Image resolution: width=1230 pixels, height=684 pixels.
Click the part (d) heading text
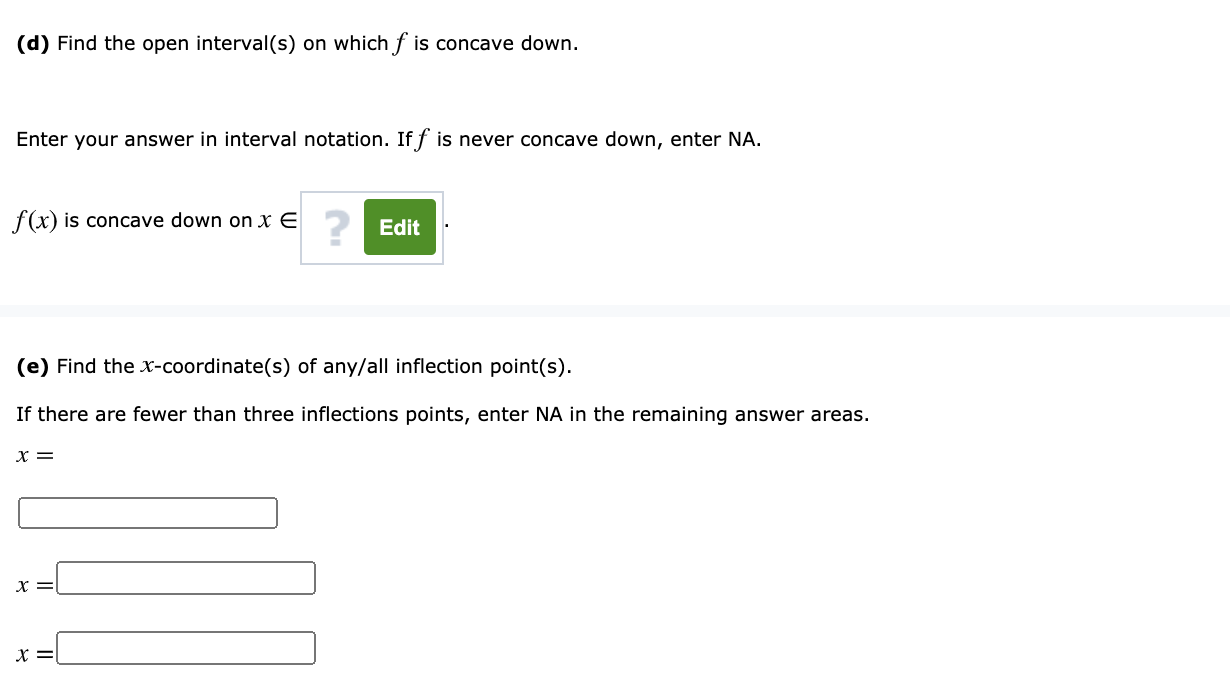pyautogui.click(x=295, y=42)
